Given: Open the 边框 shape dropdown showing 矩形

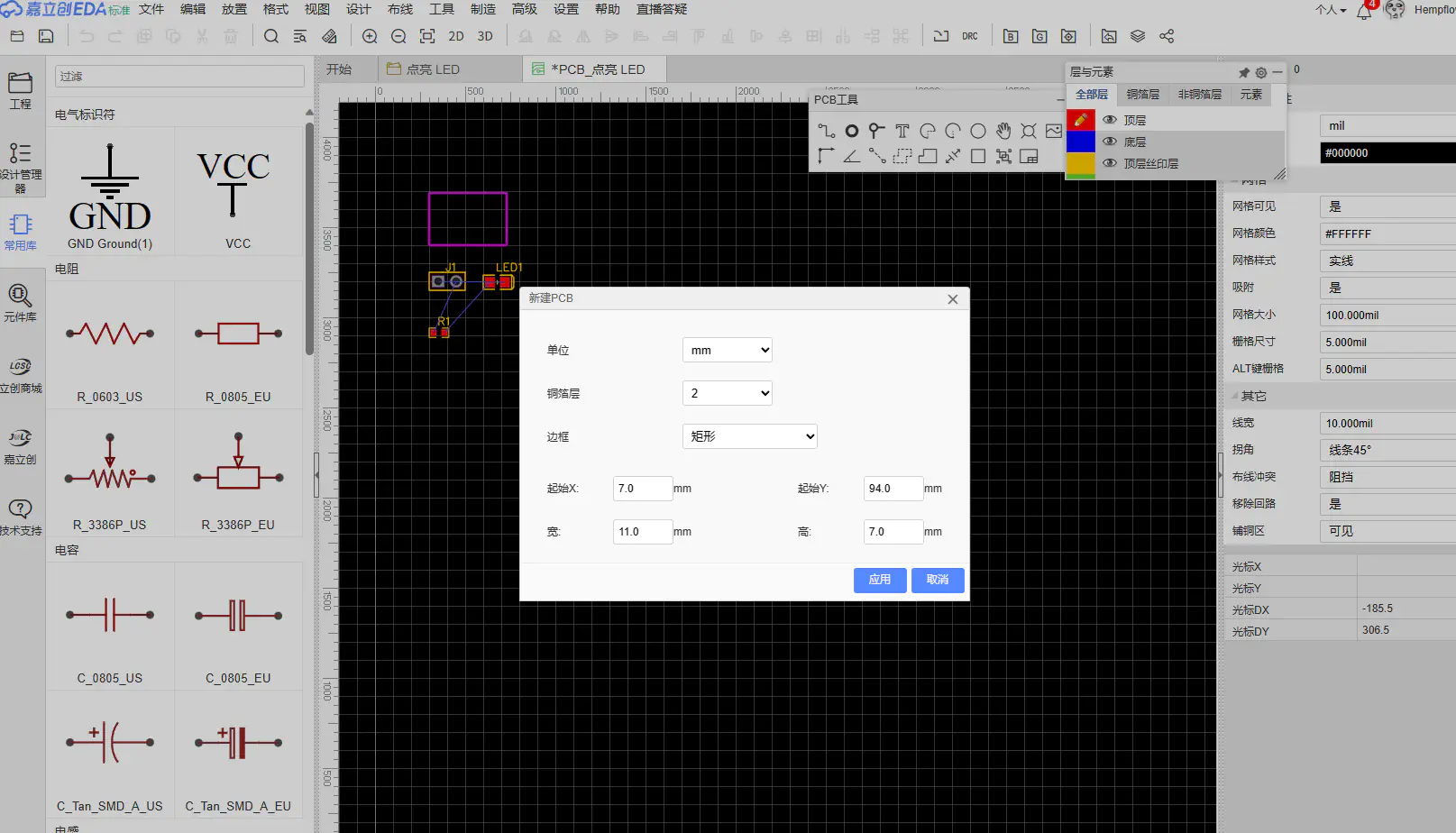Looking at the screenshot, I should click(x=750, y=436).
